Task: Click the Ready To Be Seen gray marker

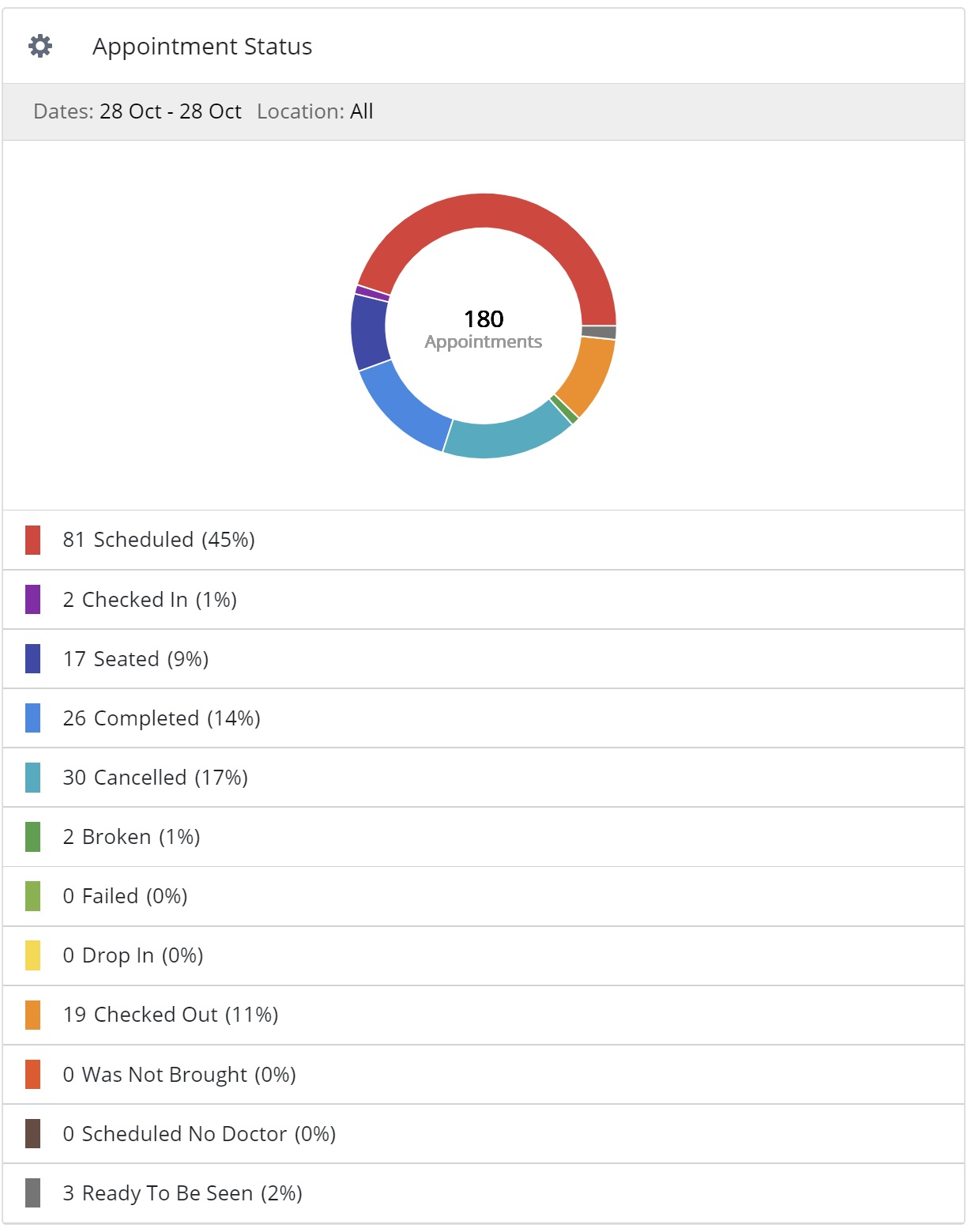Action: pyautogui.click(x=32, y=1193)
